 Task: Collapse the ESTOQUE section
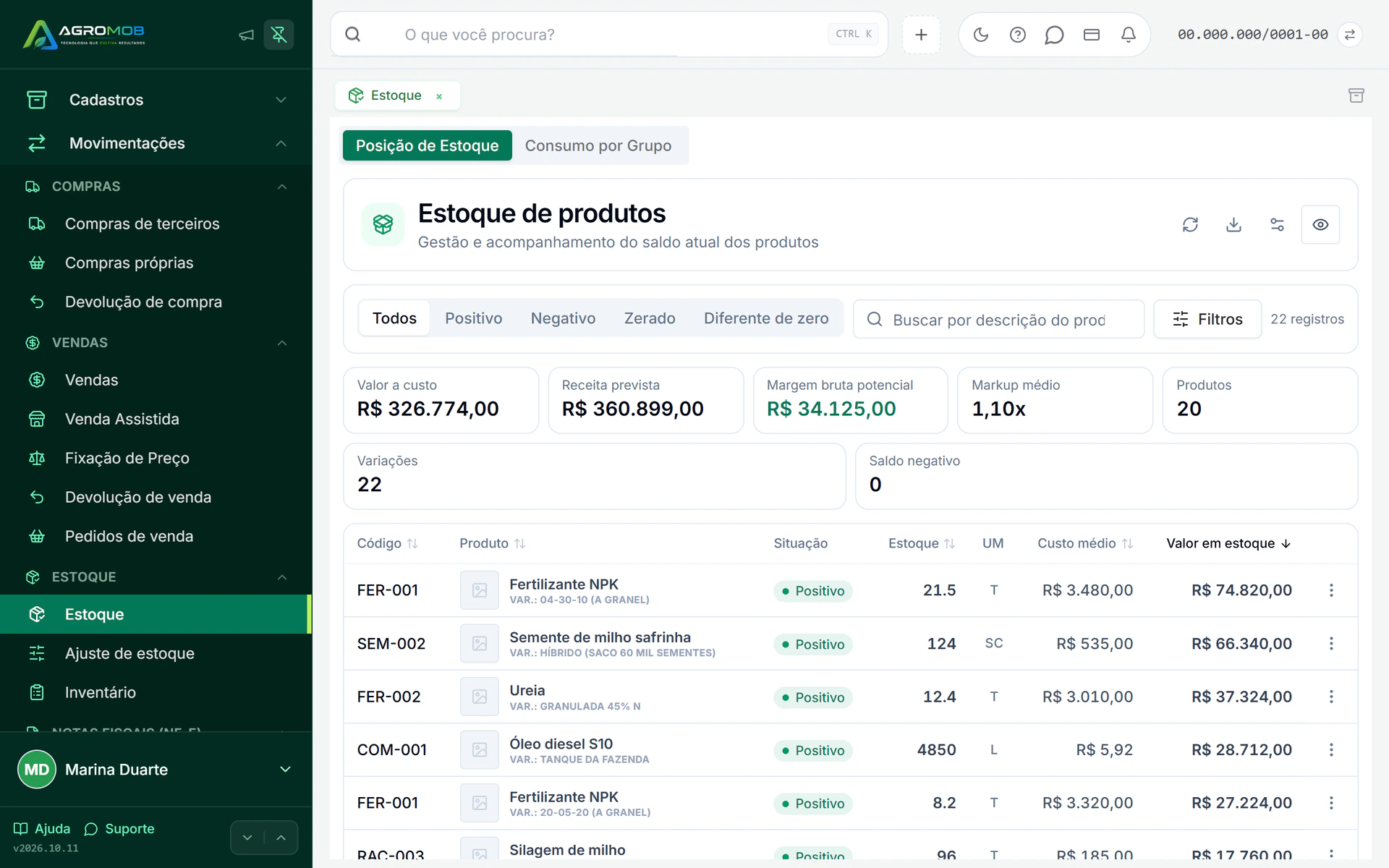pos(156,577)
